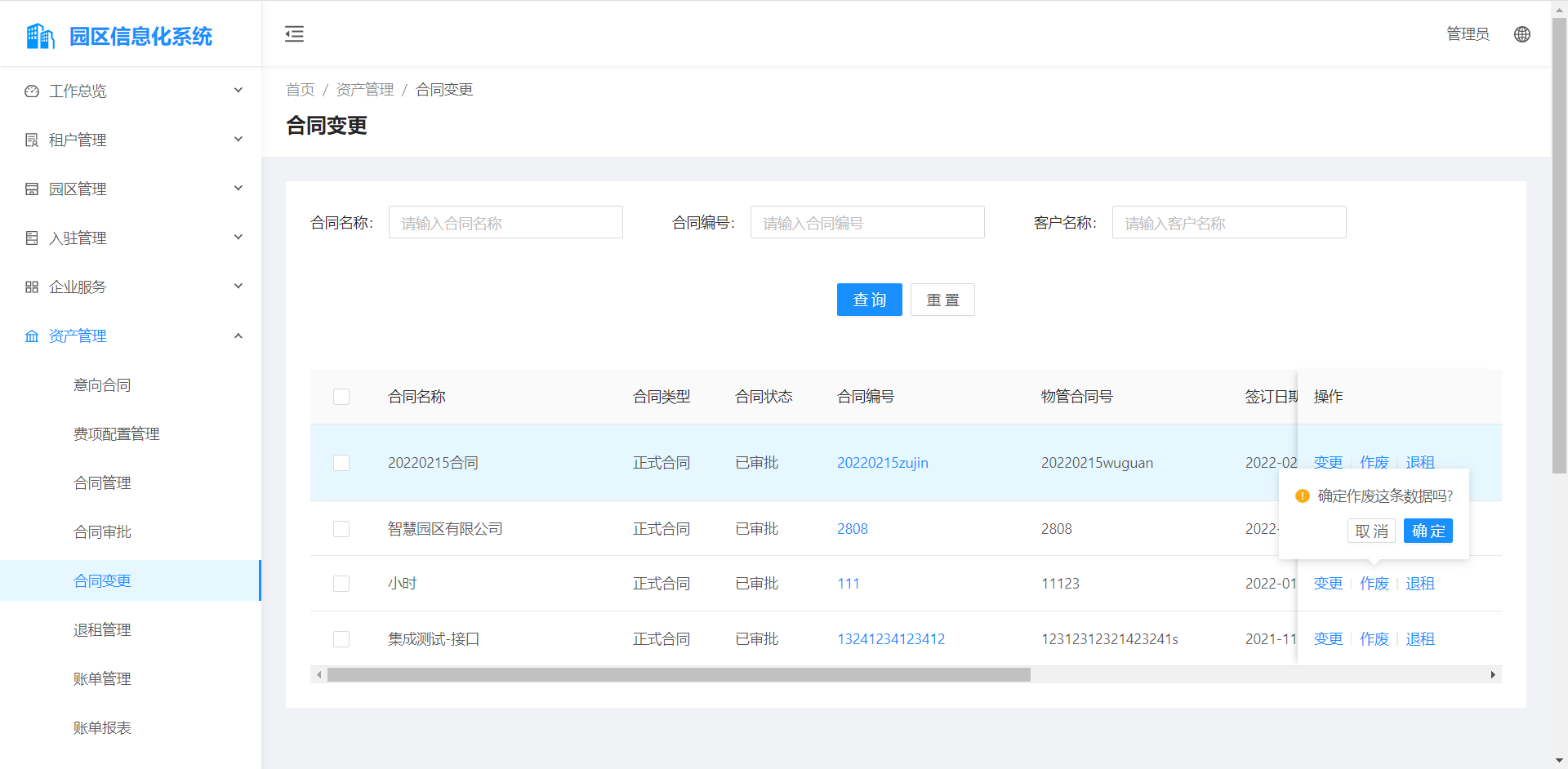Toggle the select-all checkbox in table header

[x=341, y=397]
